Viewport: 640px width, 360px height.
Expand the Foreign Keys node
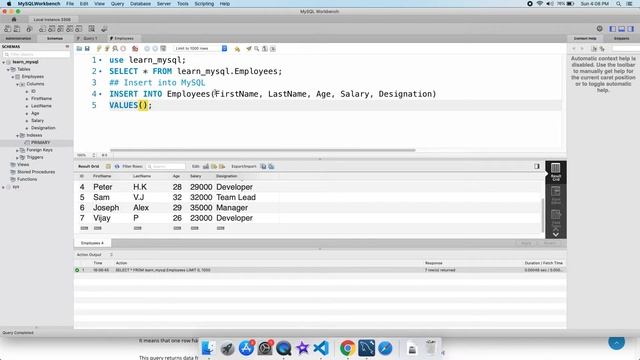pos(18,150)
